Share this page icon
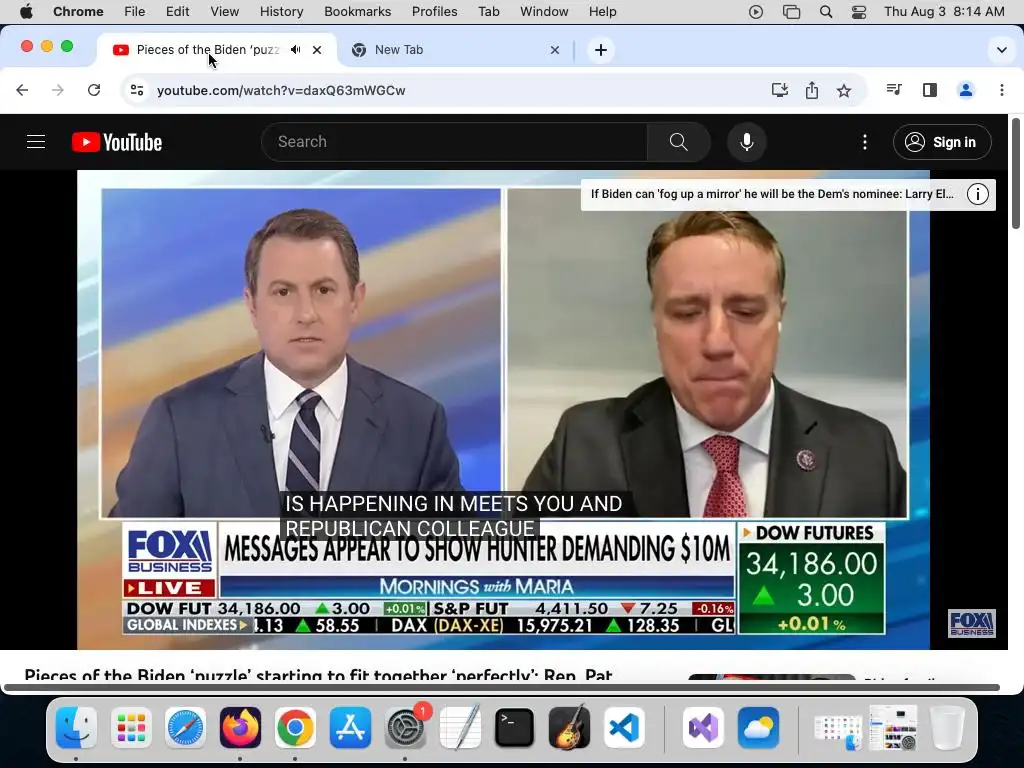This screenshot has width=1024, height=768. (x=812, y=90)
